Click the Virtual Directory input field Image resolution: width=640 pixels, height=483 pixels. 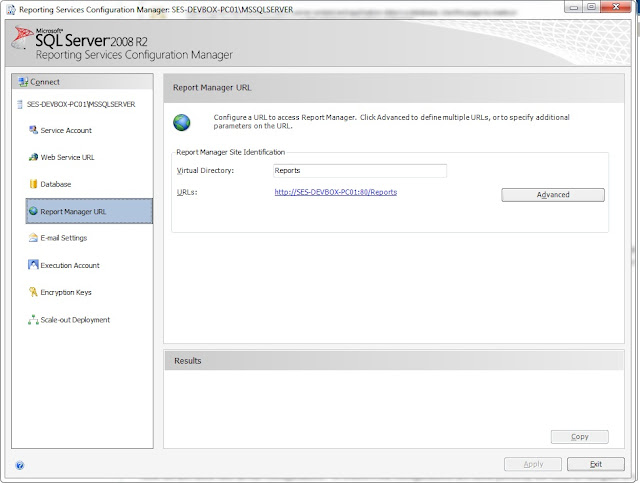click(x=360, y=171)
